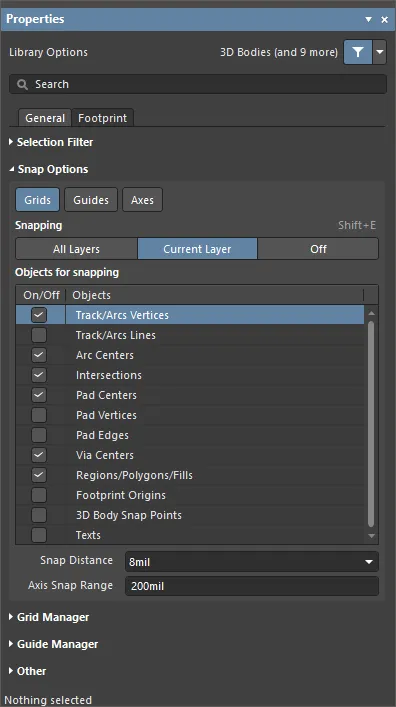Image resolution: width=396 pixels, height=707 pixels.
Task: Click the objects list scroll down arrow
Action: [x=371, y=536]
